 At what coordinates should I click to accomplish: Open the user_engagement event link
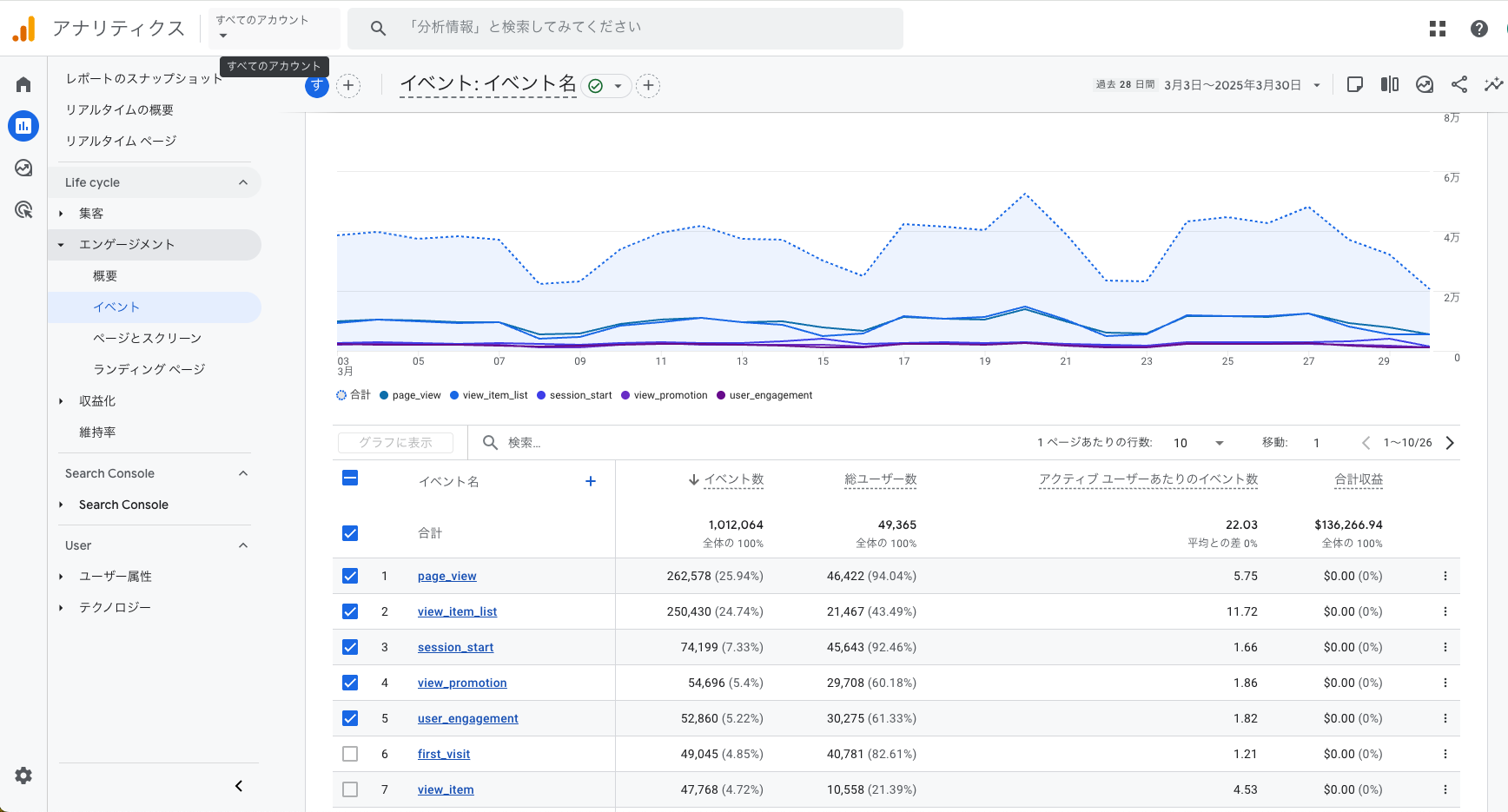[467, 718]
